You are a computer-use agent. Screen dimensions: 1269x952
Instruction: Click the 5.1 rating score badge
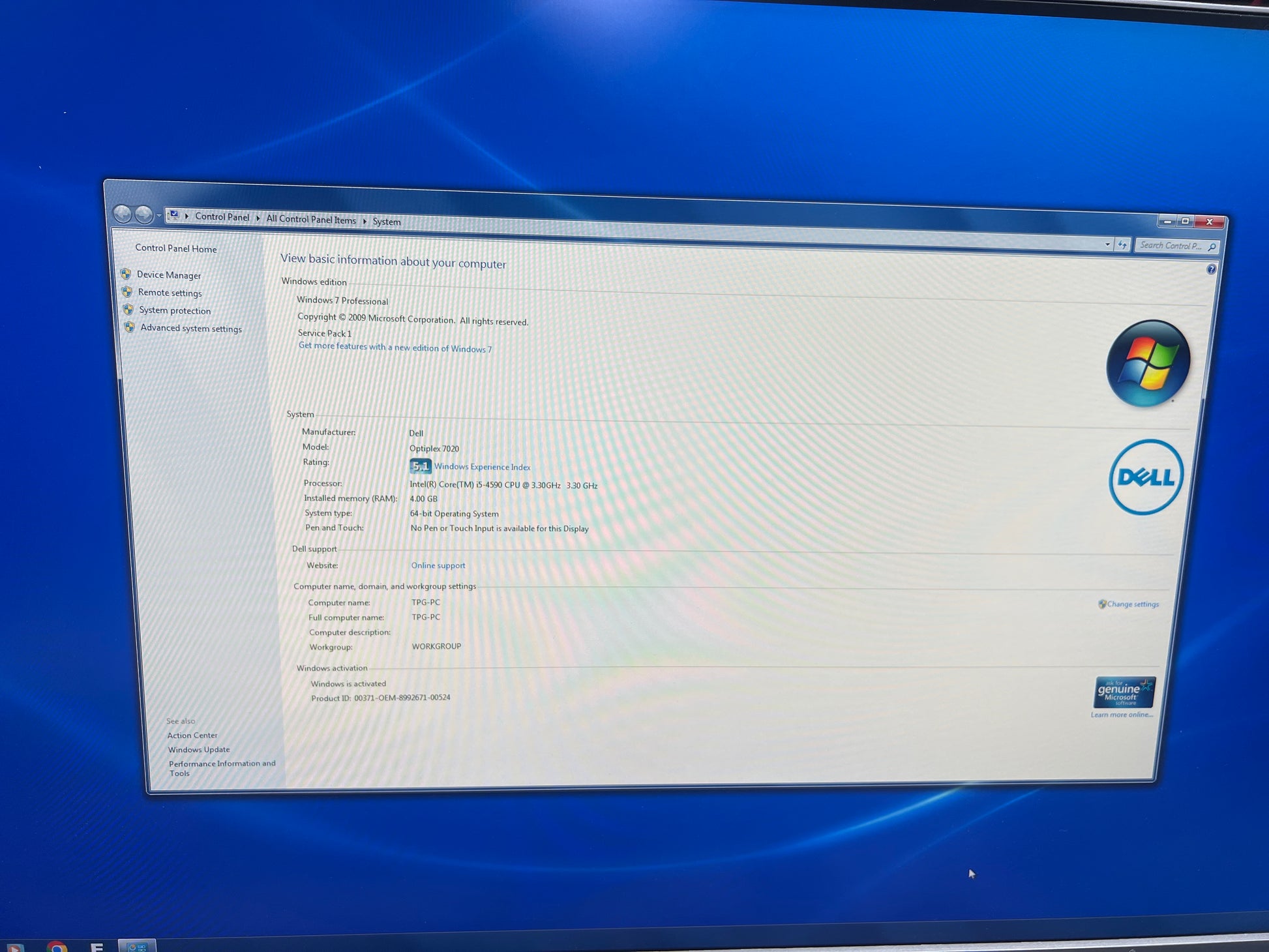pos(420,466)
